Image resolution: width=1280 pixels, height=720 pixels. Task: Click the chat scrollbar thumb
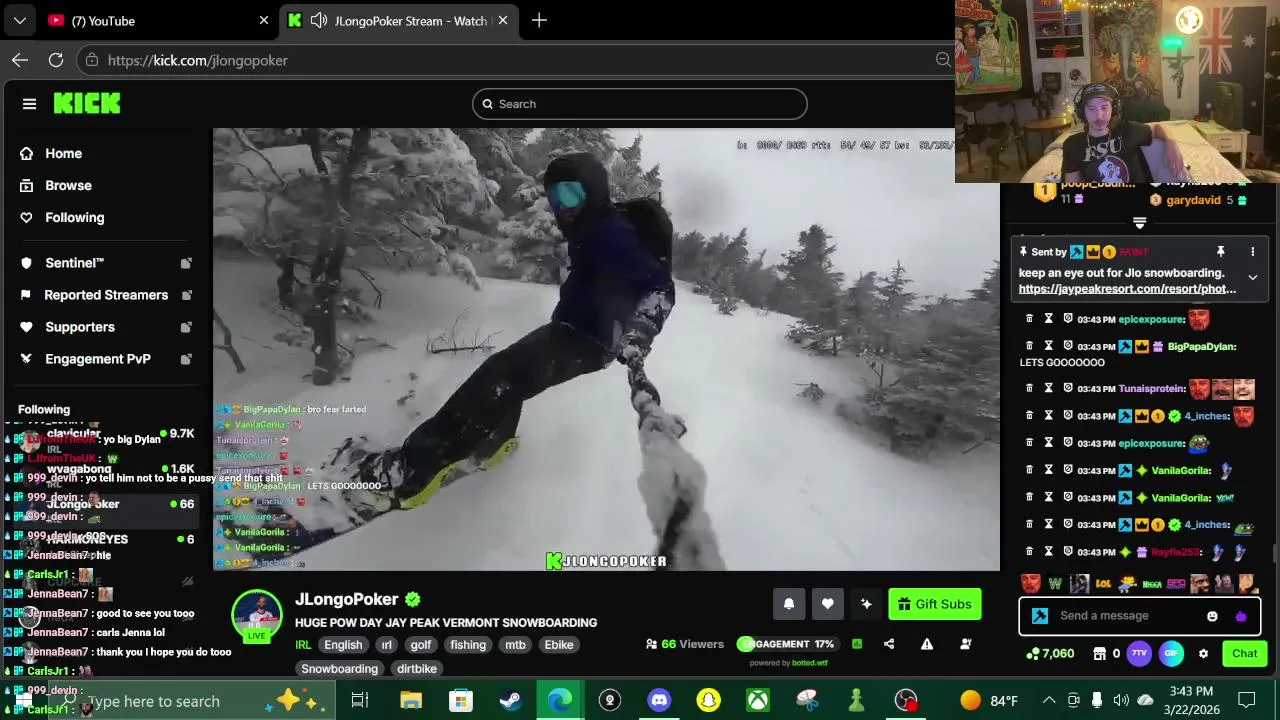tap(1274, 553)
